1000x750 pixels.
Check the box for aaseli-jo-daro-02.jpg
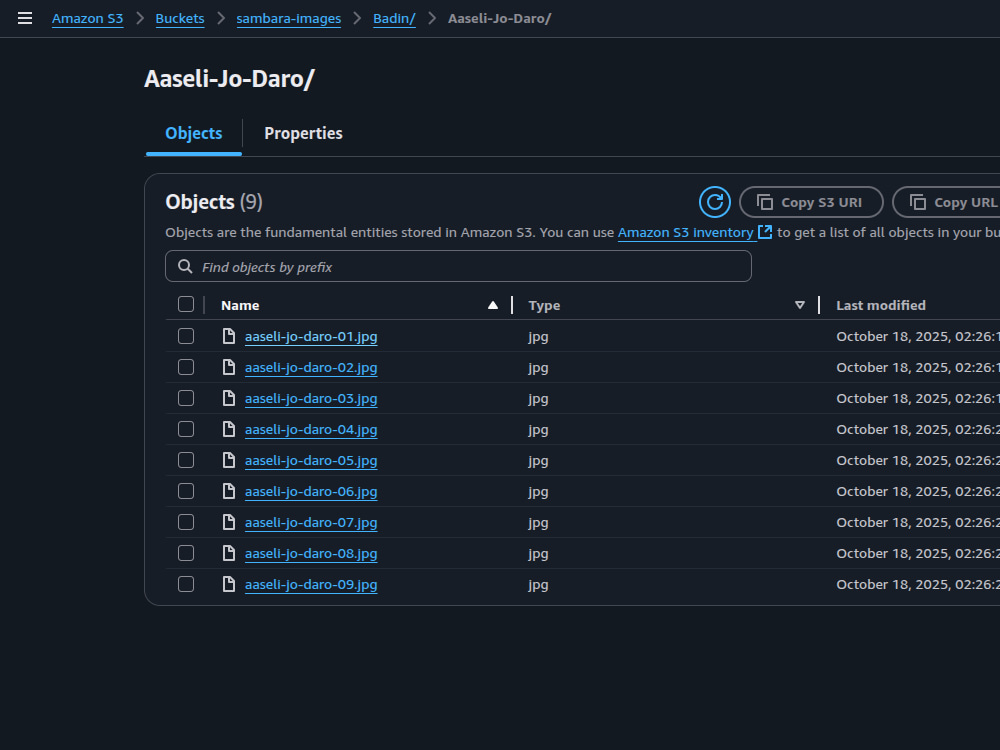coord(186,367)
